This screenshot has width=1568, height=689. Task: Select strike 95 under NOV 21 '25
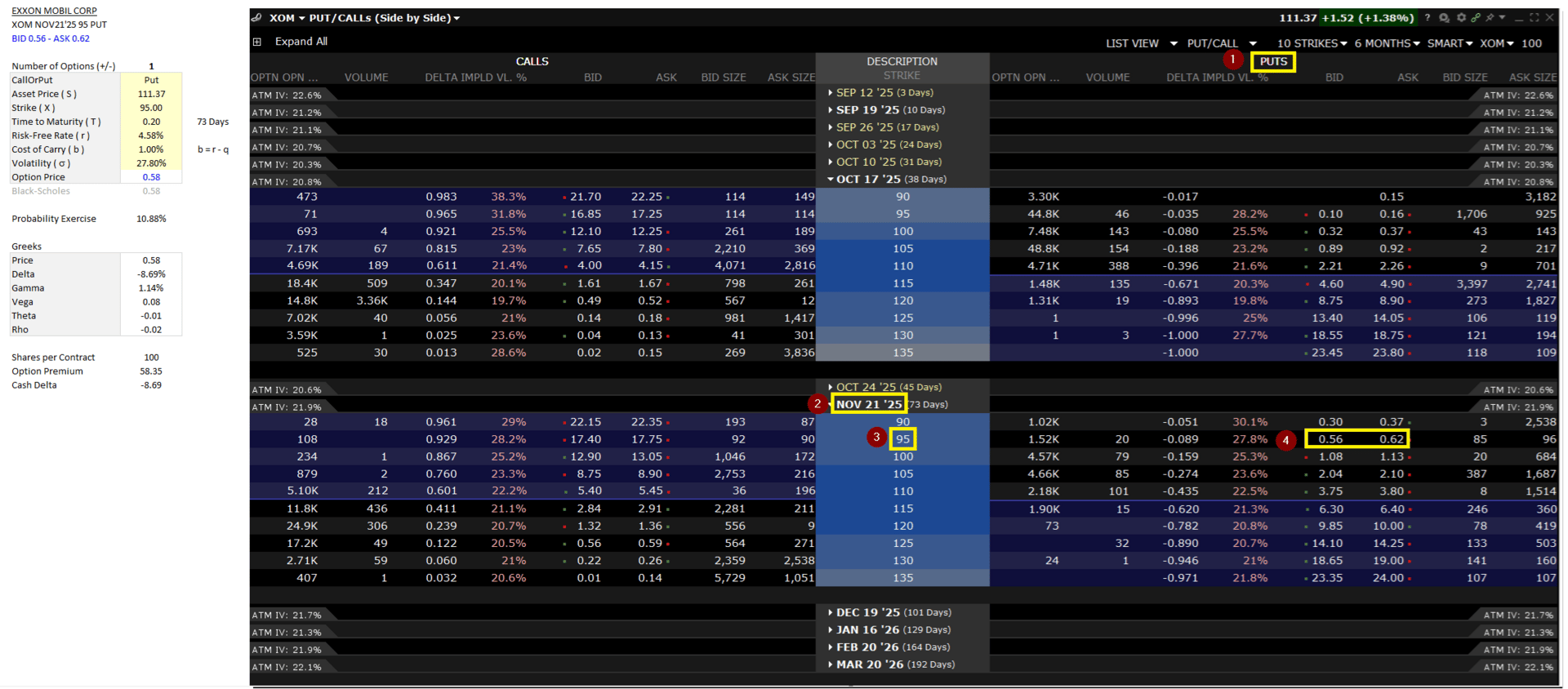pyautogui.click(x=902, y=439)
